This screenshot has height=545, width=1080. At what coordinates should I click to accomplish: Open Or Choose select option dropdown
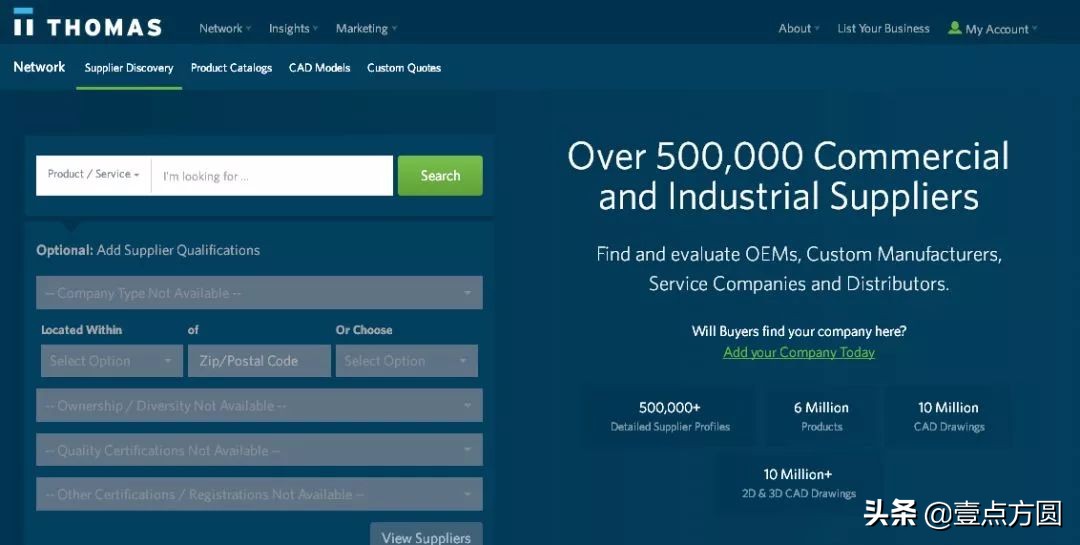[x=406, y=361]
